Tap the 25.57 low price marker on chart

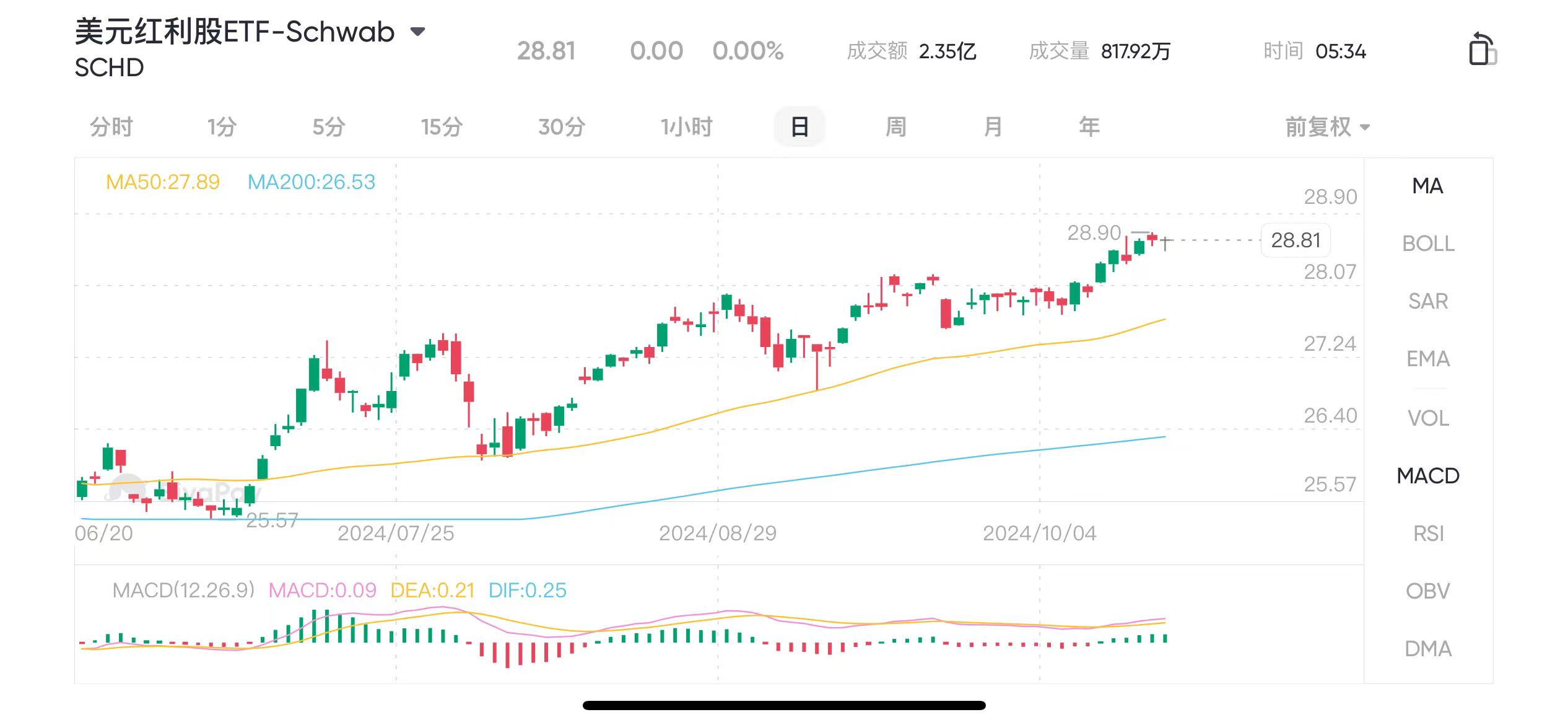(x=272, y=521)
